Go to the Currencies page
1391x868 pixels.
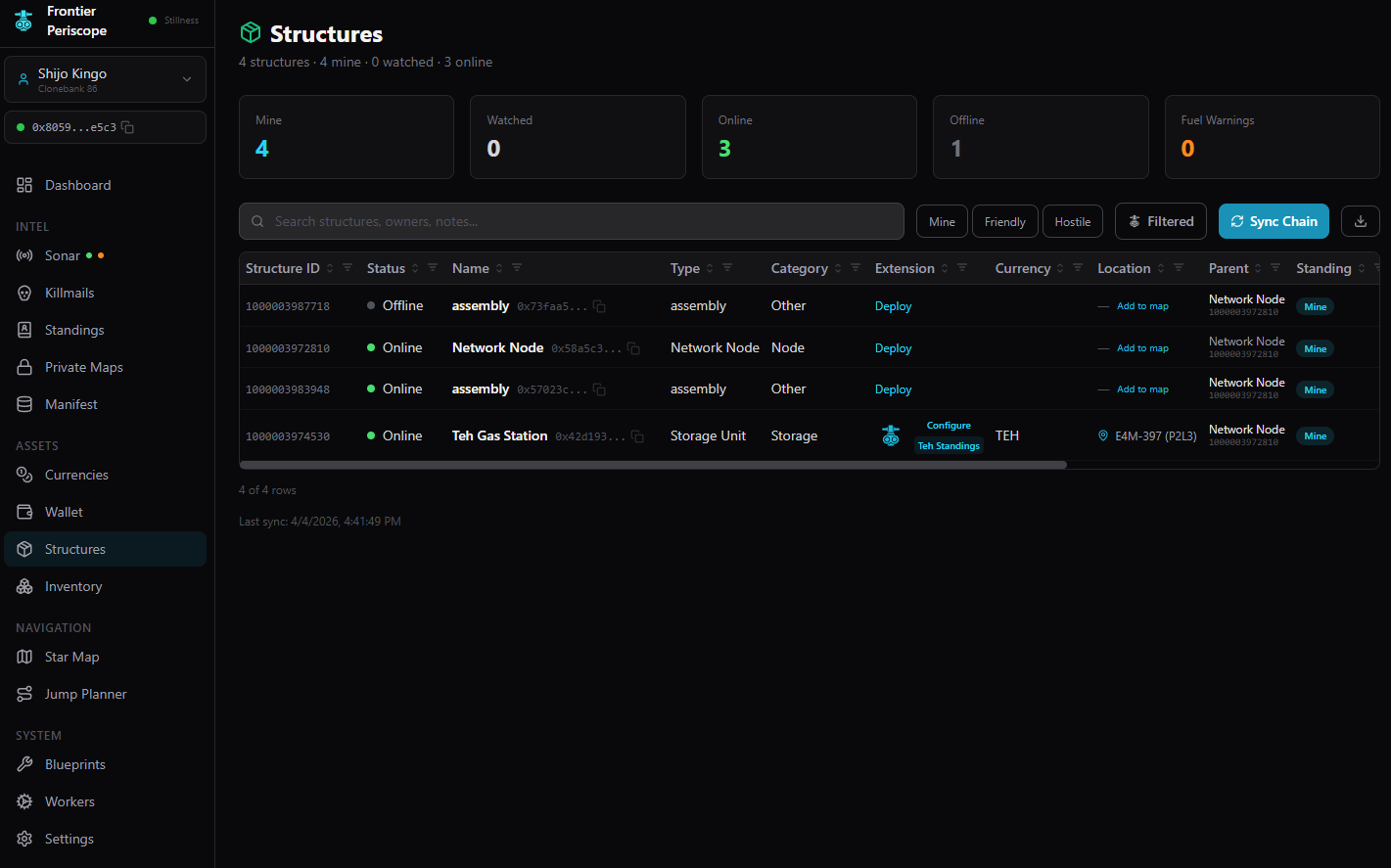[x=105, y=475]
